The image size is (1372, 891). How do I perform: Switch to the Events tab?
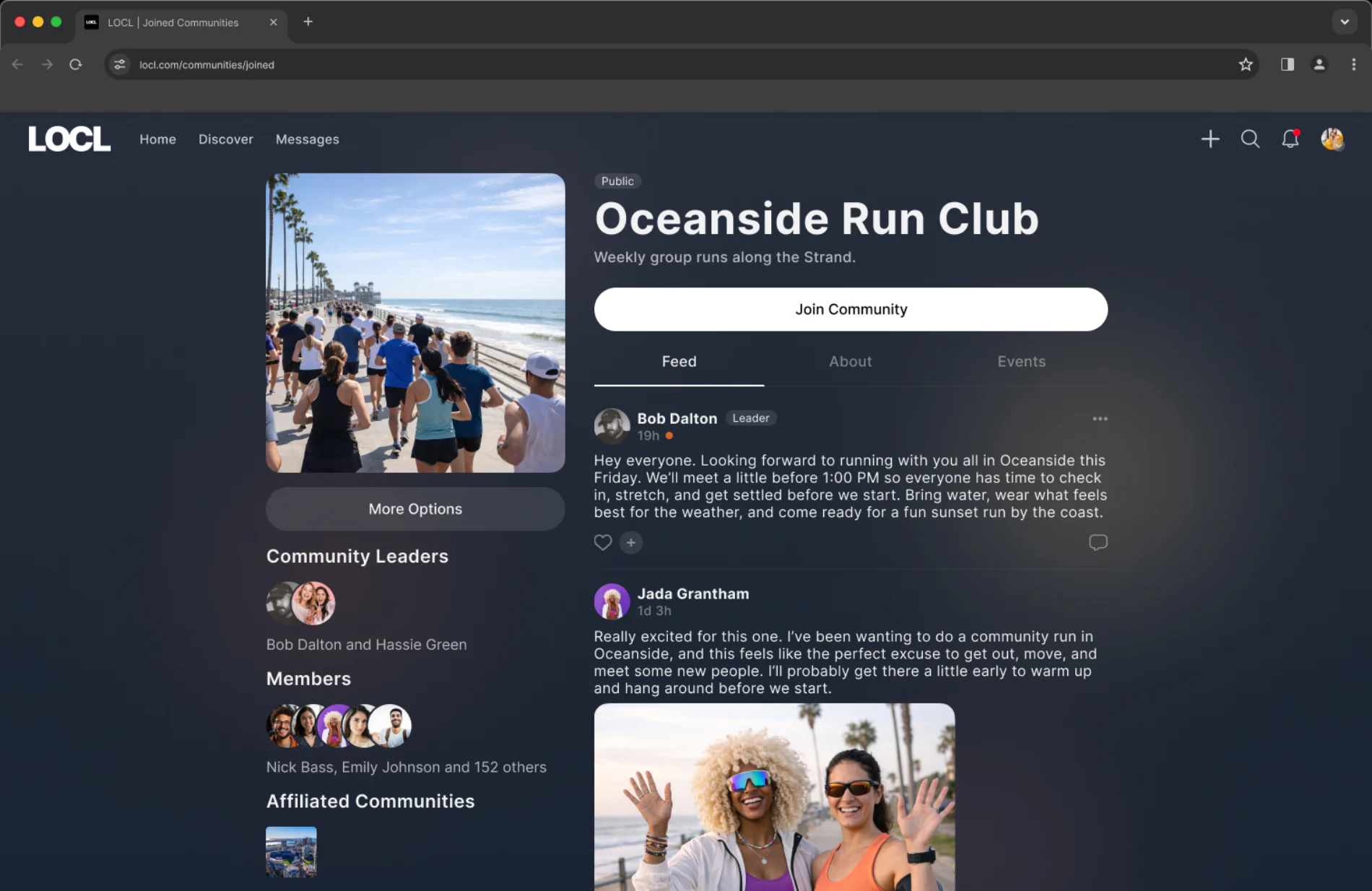click(1022, 362)
